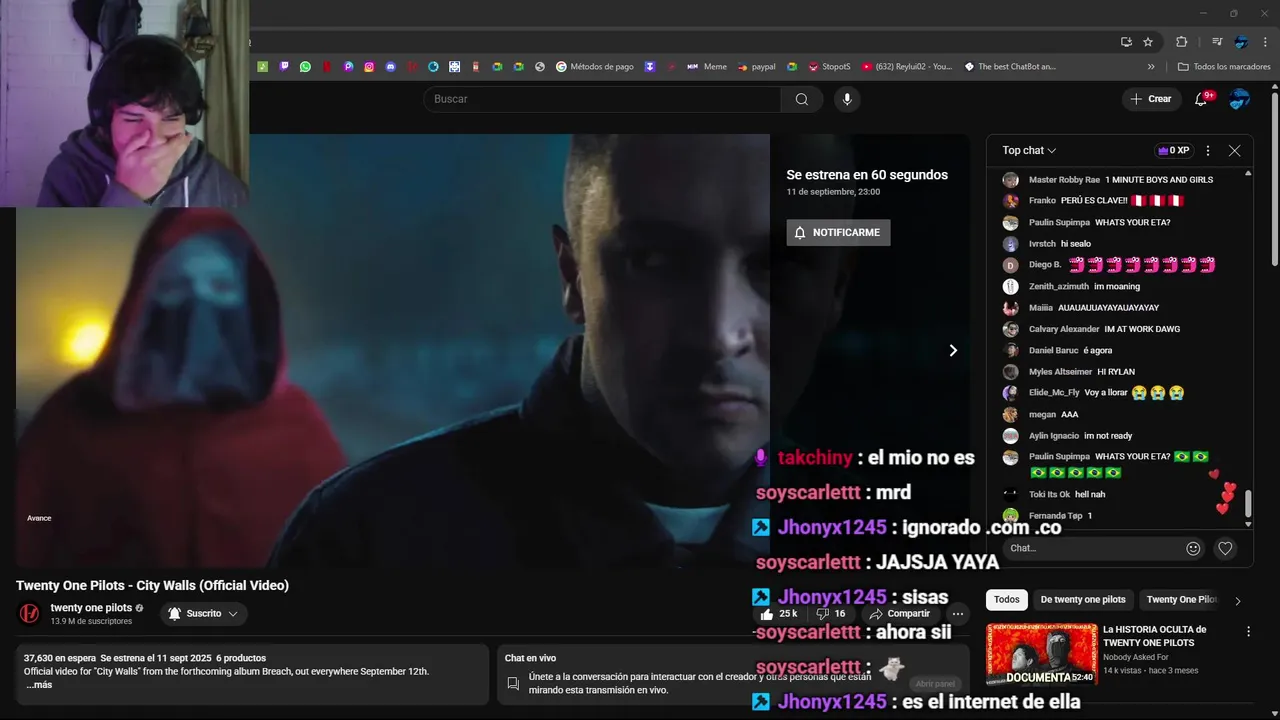Screen dimensions: 1280x720
Task: Select Twenty One Pilots filter chip
Action: coord(1182,600)
